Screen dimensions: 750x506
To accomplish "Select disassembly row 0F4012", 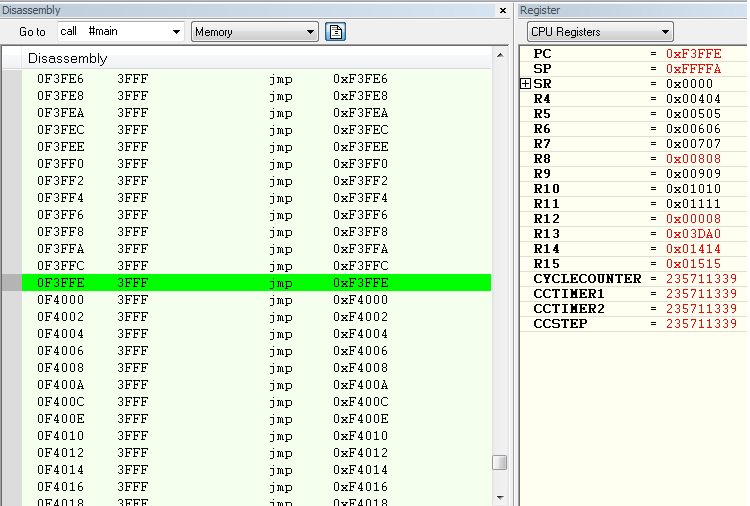I will pos(256,452).
